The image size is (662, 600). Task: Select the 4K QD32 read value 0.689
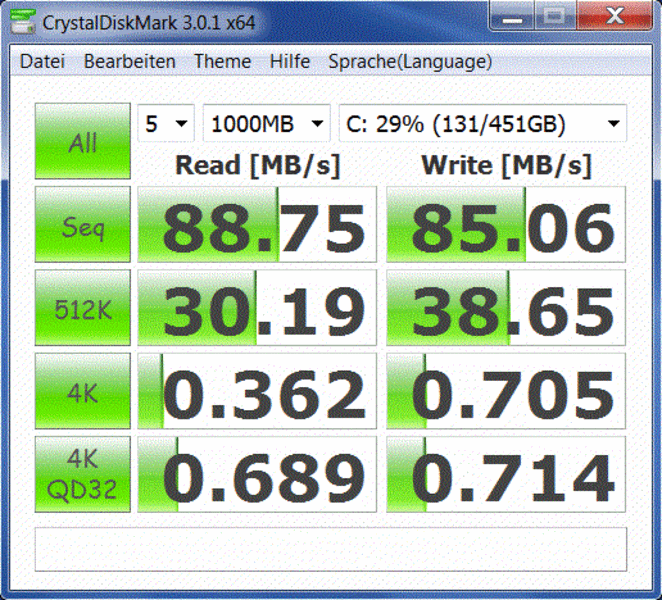(x=257, y=474)
